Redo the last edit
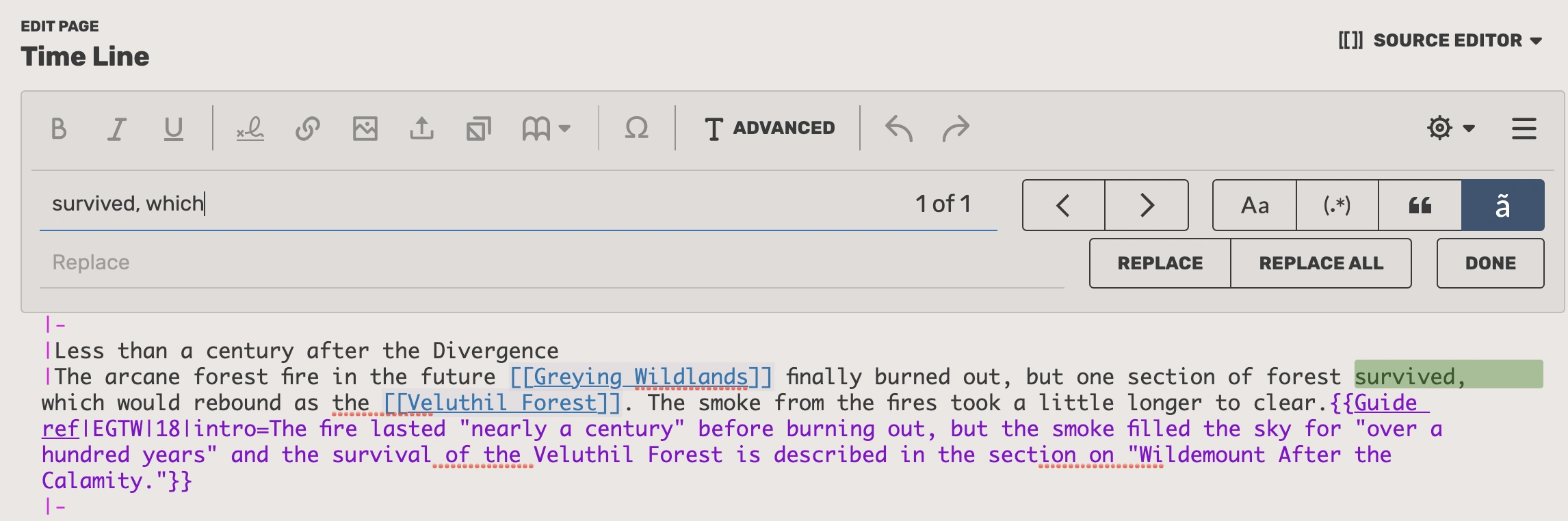 tap(956, 128)
